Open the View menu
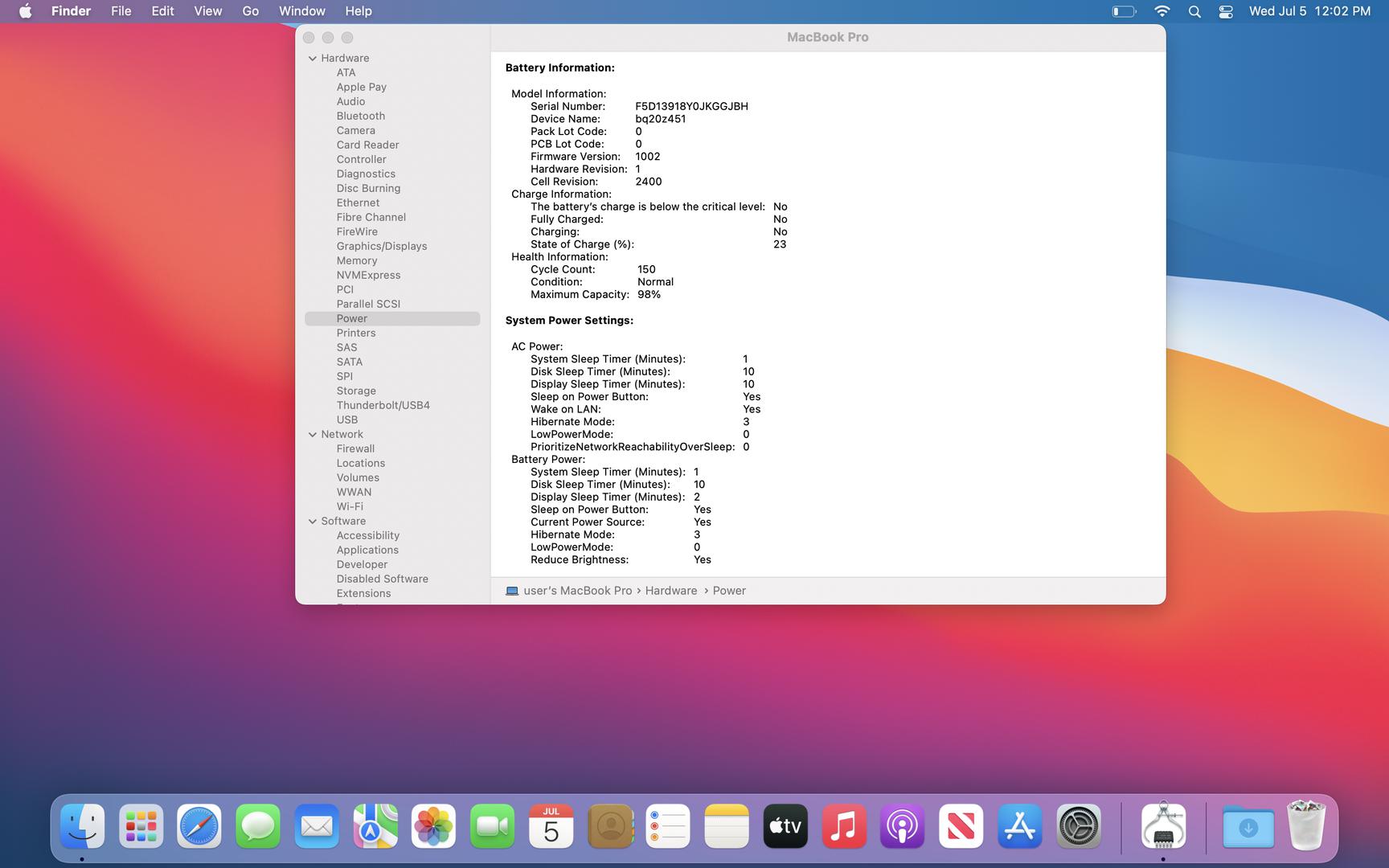This screenshot has width=1389, height=868. pos(207,11)
